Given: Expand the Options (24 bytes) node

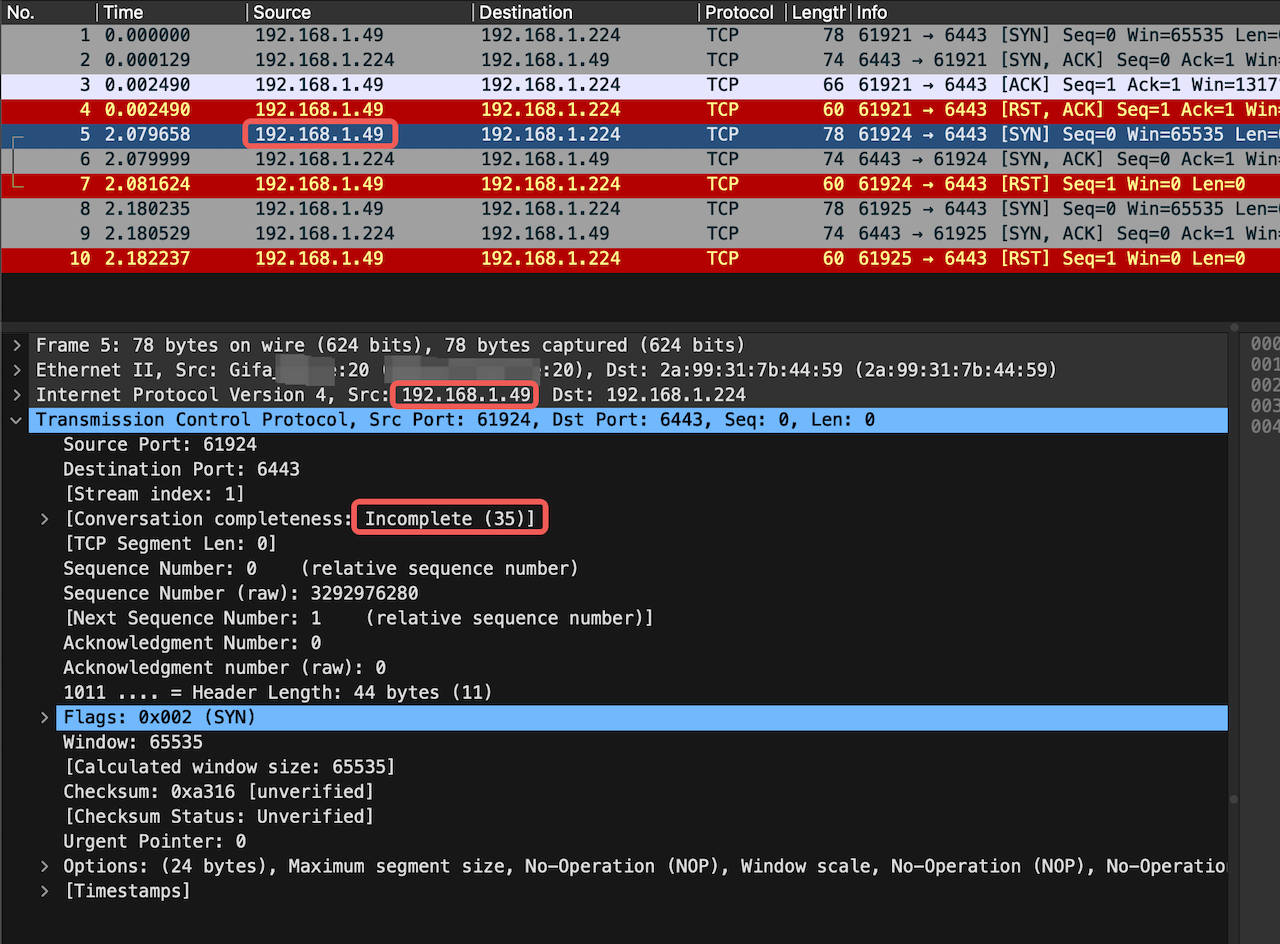Looking at the screenshot, I should [44, 866].
